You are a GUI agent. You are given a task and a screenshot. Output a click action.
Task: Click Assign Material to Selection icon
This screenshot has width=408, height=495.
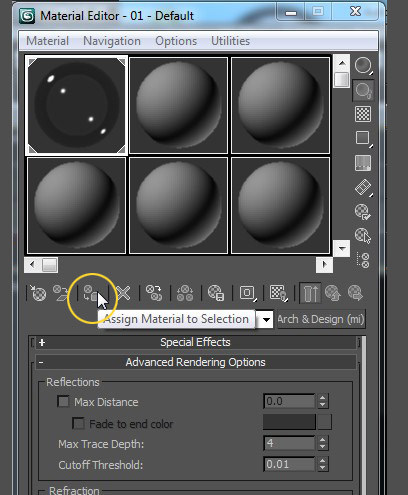(91, 293)
